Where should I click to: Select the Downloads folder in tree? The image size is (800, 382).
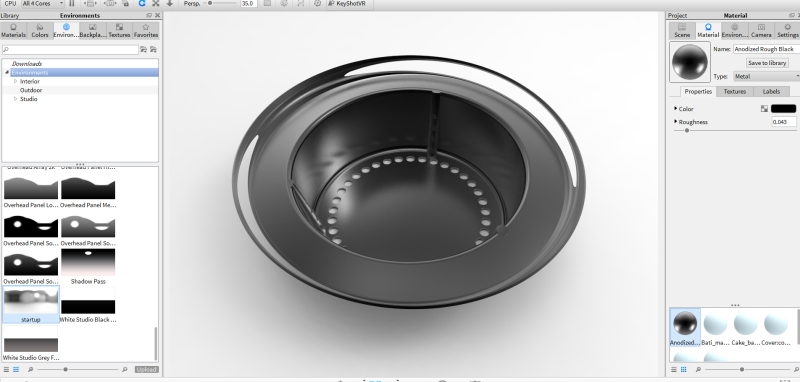coord(27,64)
